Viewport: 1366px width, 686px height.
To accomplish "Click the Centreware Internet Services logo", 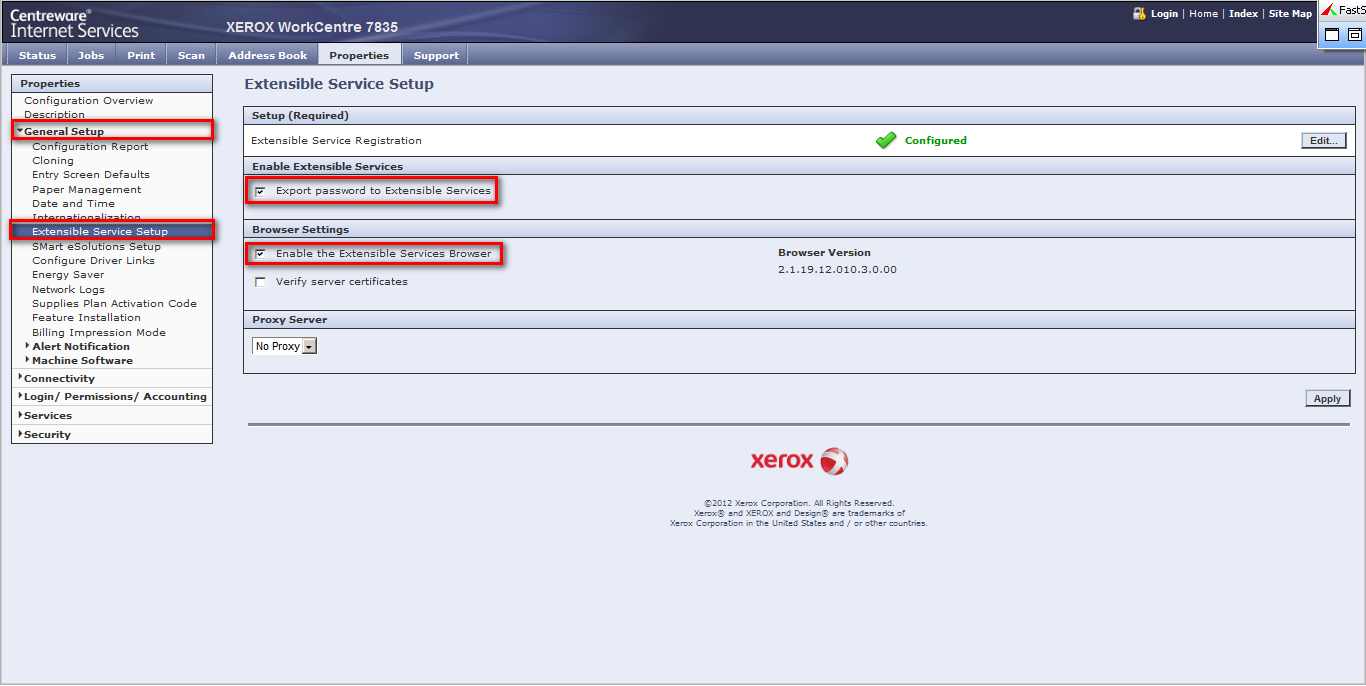I will pyautogui.click(x=75, y=23).
